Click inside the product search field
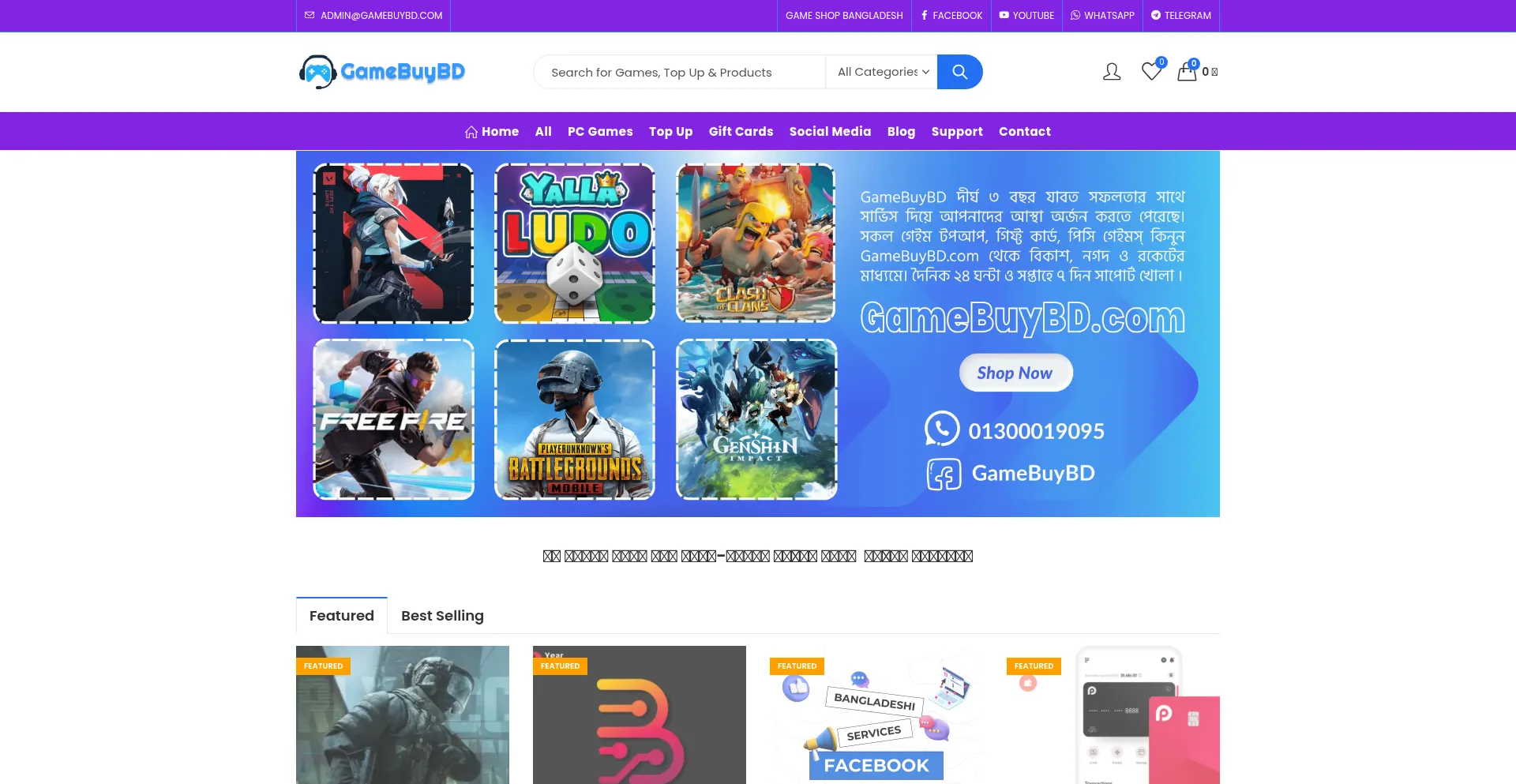 [679, 72]
